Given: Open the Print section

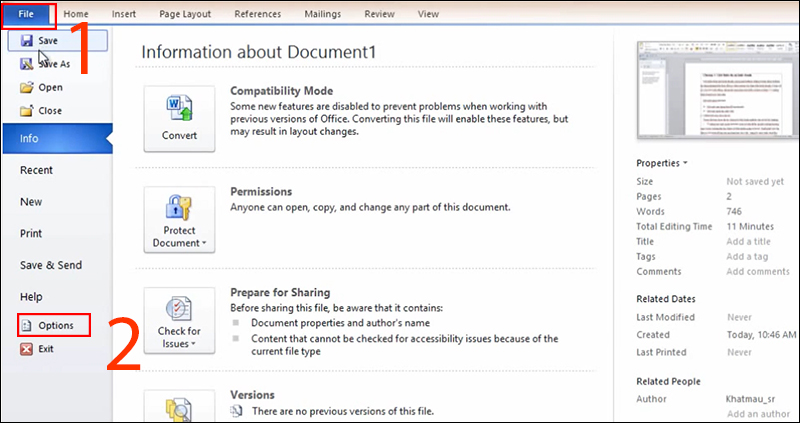Looking at the screenshot, I should 31,233.
